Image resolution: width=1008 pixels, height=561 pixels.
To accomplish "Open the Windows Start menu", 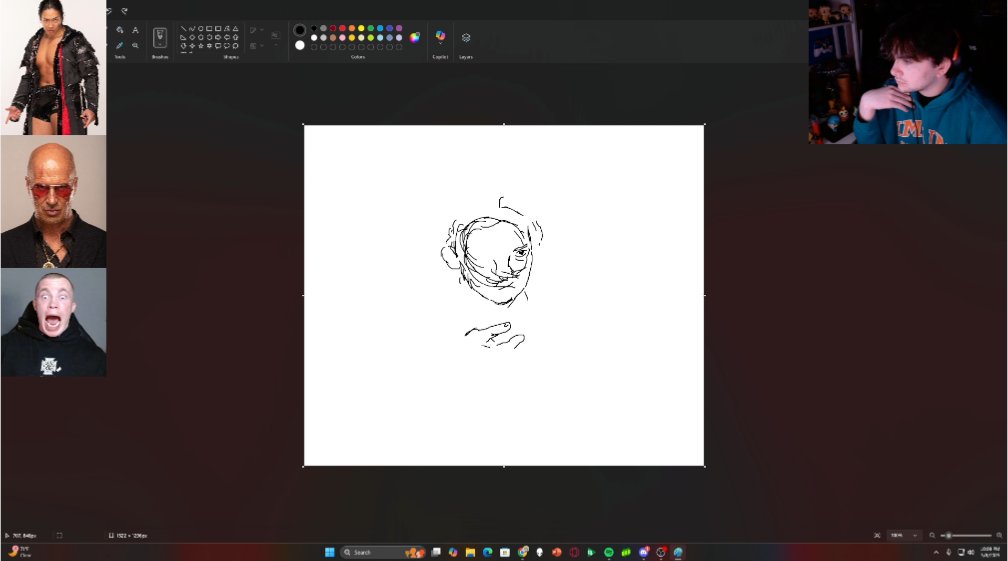I will point(330,552).
